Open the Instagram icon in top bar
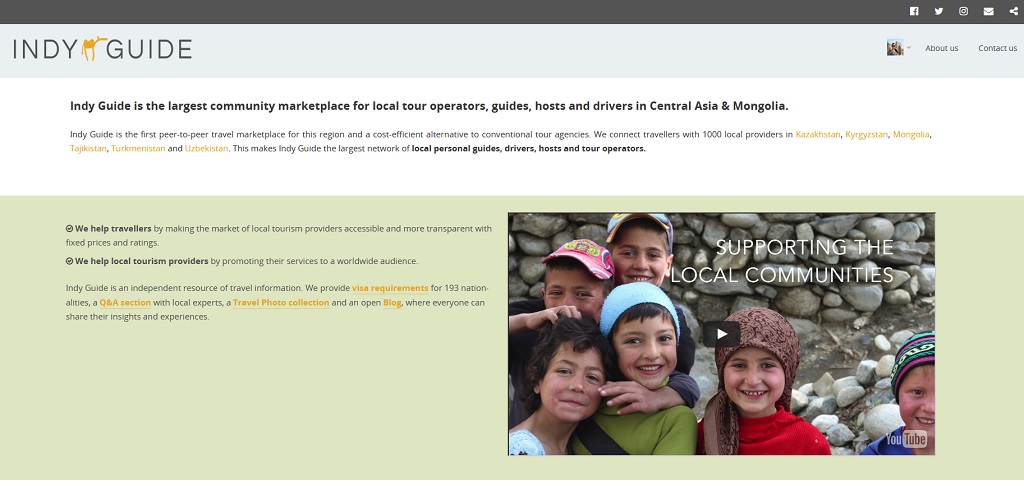The width and height of the screenshot is (1024, 486). pos(963,11)
